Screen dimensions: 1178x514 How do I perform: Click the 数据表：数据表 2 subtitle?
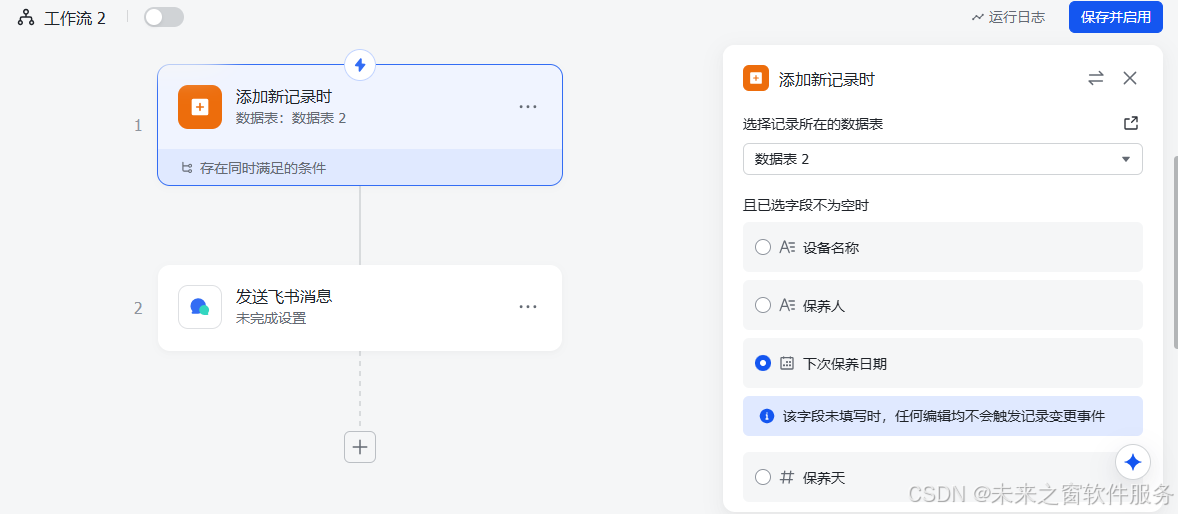(x=291, y=118)
